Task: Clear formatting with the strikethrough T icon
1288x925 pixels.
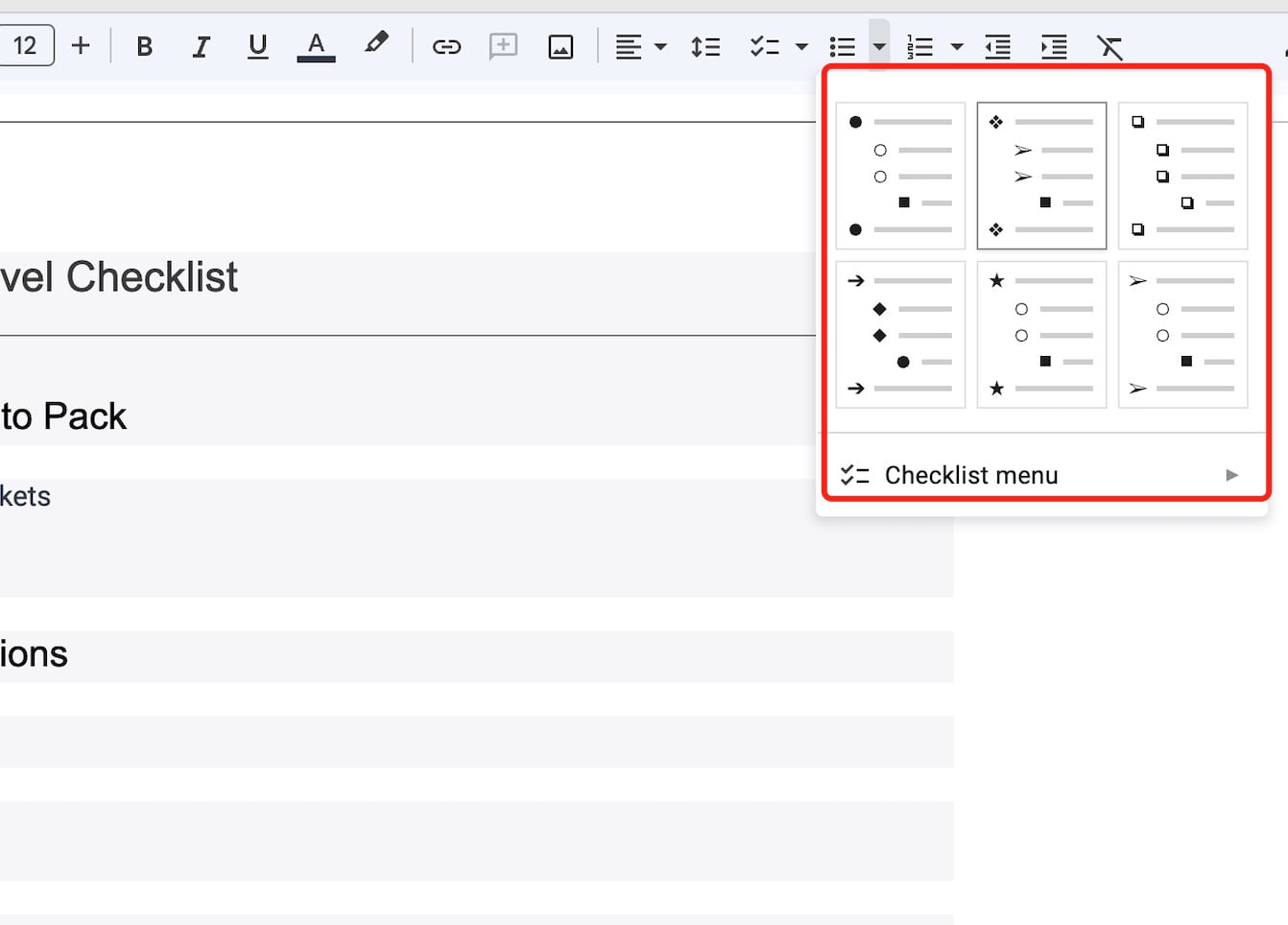Action: (1109, 46)
